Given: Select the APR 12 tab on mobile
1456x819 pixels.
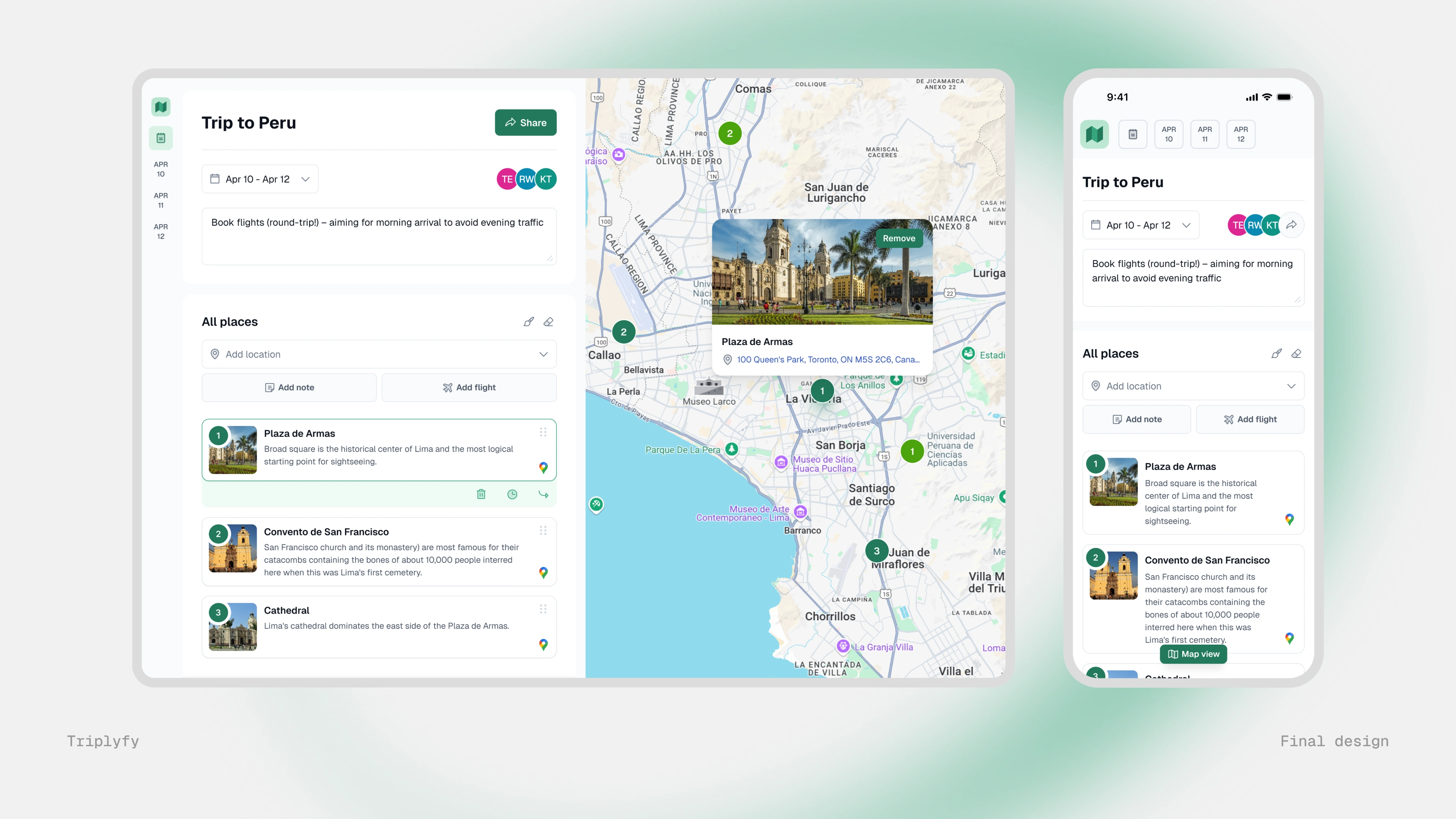Looking at the screenshot, I should [x=1241, y=134].
